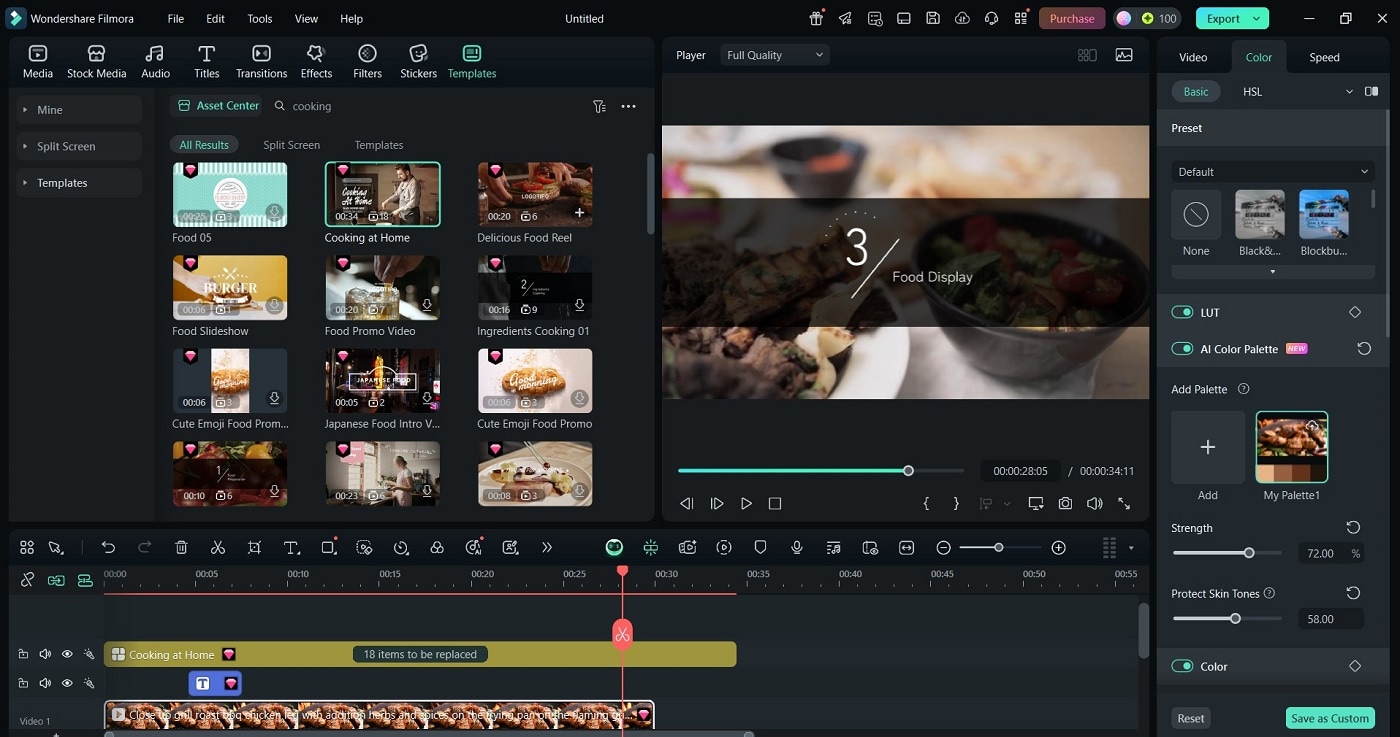
Task: Click the split scissors tool in toolbar
Action: pos(217,547)
